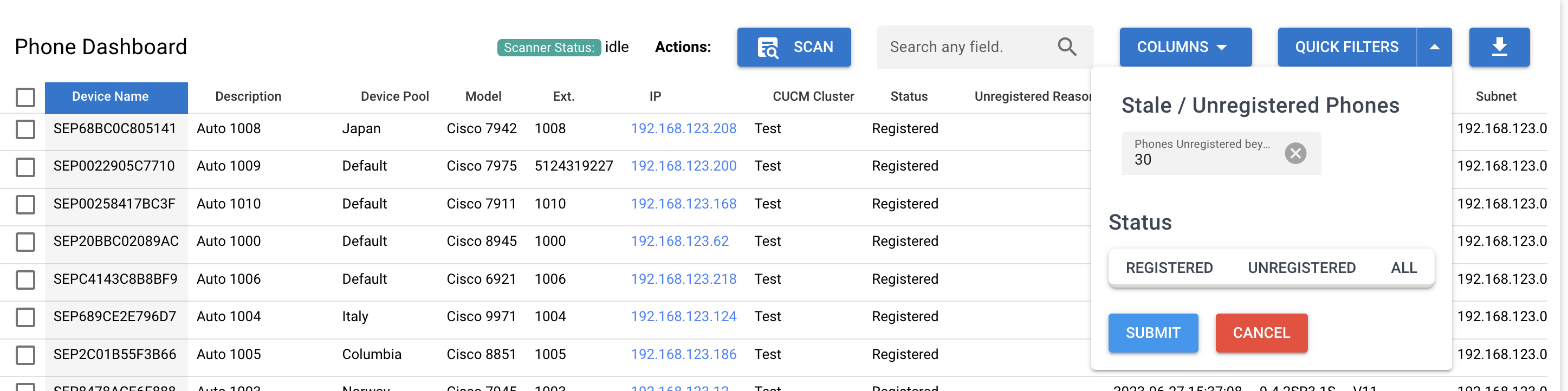Select the SEP689CE2E796D7 row checkbox

click(x=25, y=317)
